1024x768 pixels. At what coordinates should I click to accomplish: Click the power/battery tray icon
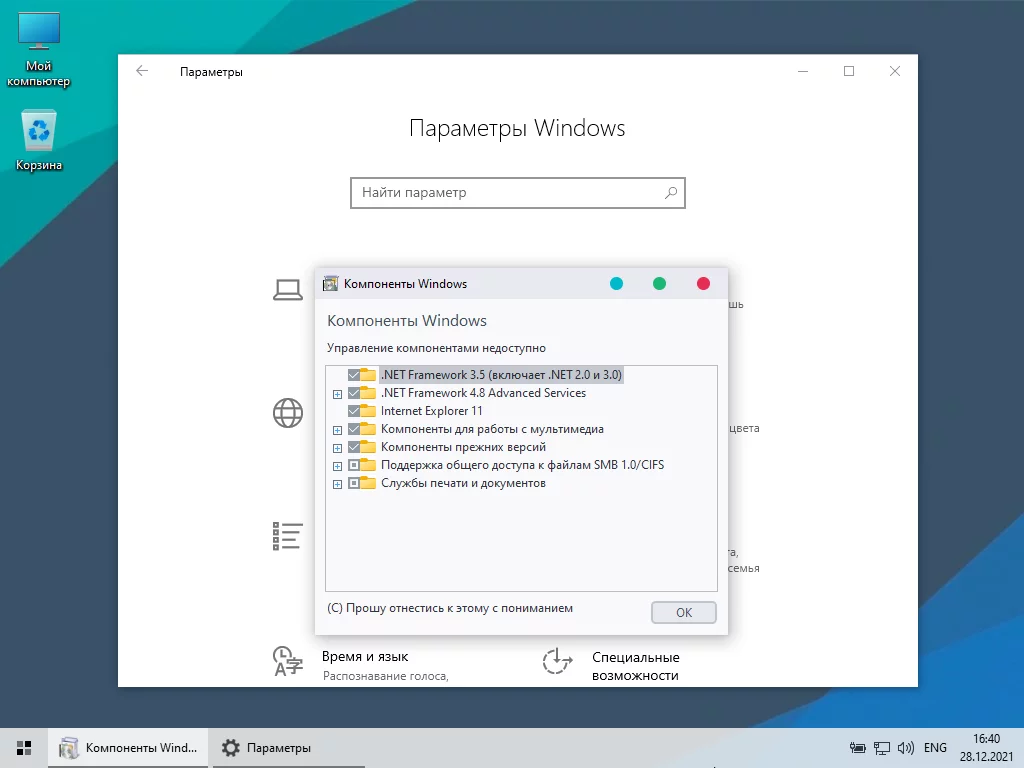[857, 748]
